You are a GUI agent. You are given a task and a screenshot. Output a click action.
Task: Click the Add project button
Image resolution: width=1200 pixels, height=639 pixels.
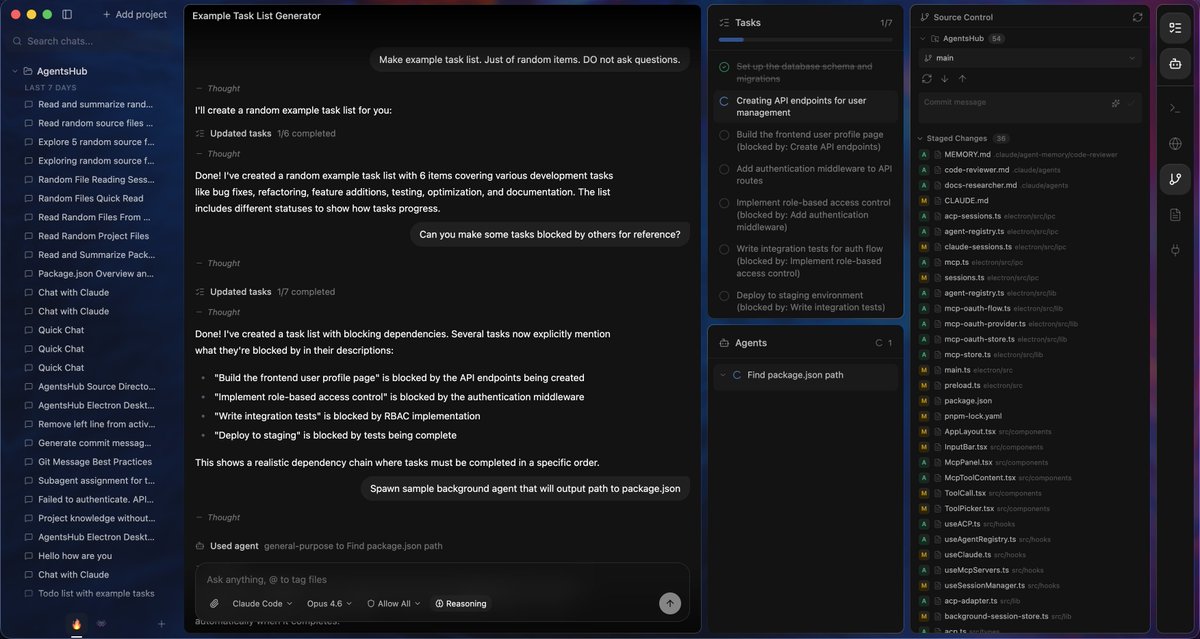pos(135,15)
